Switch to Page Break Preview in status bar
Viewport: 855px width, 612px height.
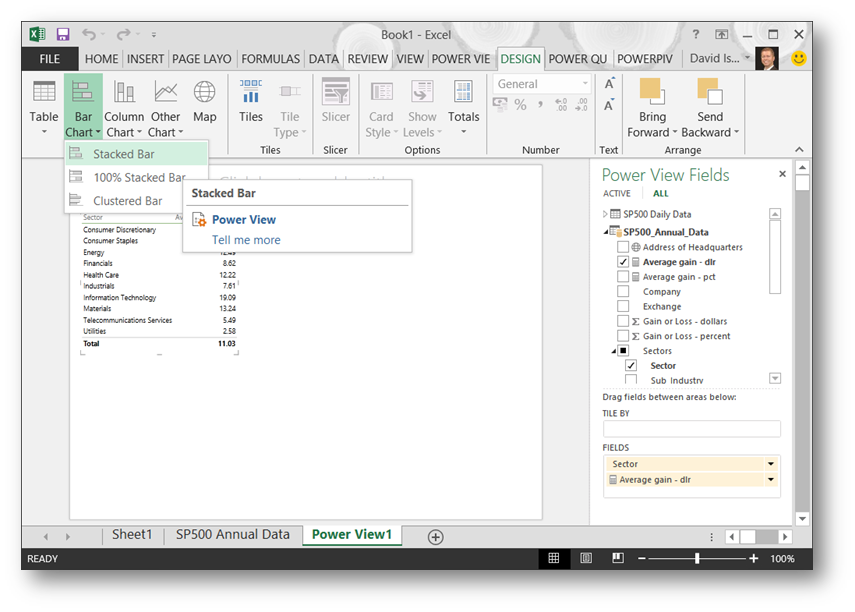pyautogui.click(x=618, y=558)
